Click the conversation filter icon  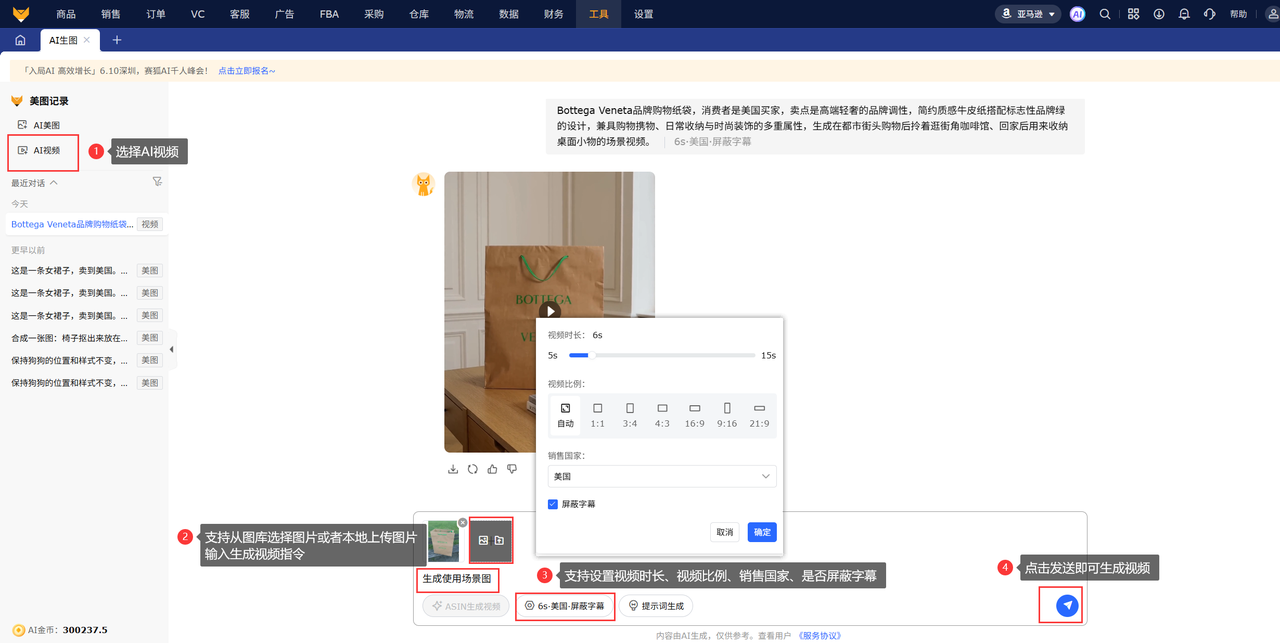point(157,182)
